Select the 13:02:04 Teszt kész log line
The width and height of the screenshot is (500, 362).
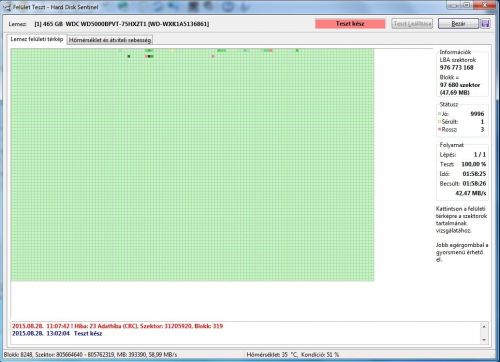click(x=57, y=333)
